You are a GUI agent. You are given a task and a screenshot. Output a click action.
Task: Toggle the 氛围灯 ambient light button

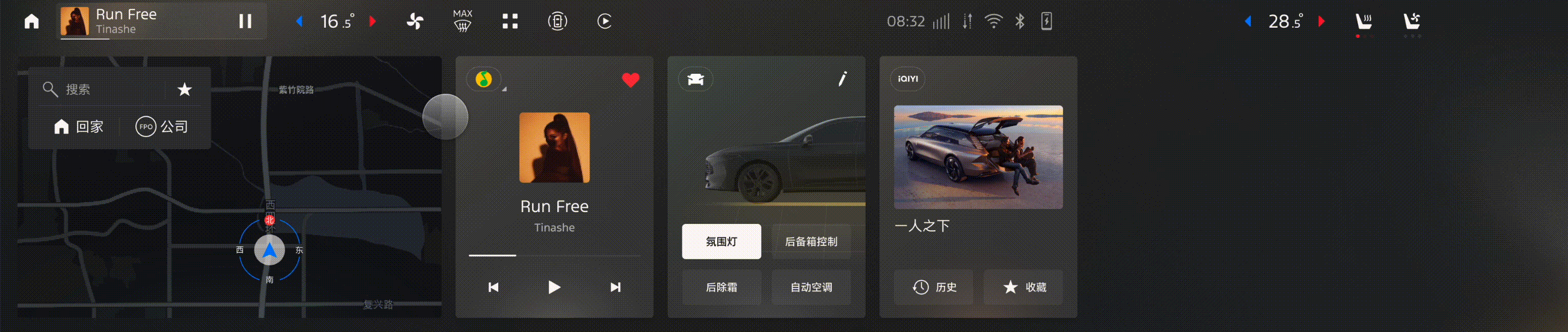click(721, 241)
